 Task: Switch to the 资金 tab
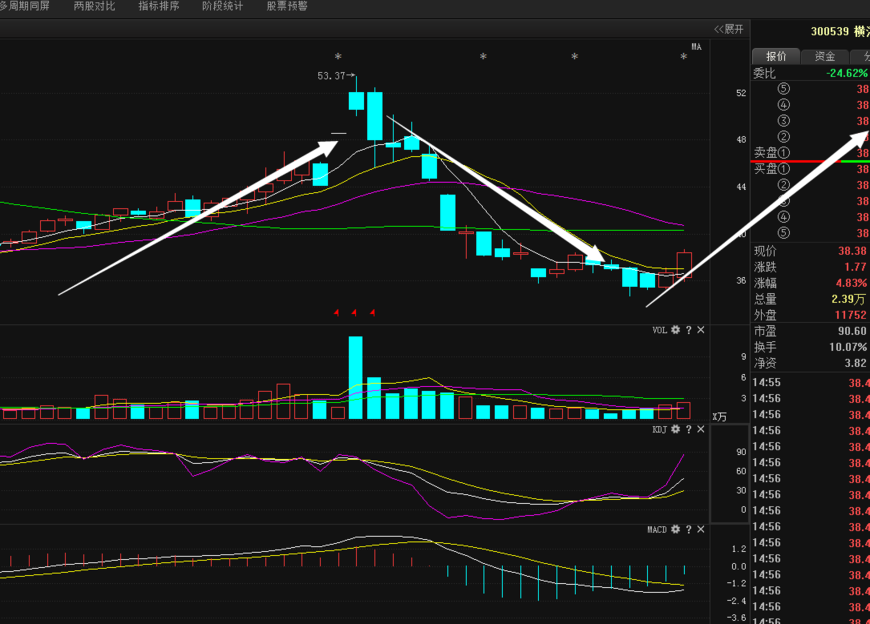825,56
